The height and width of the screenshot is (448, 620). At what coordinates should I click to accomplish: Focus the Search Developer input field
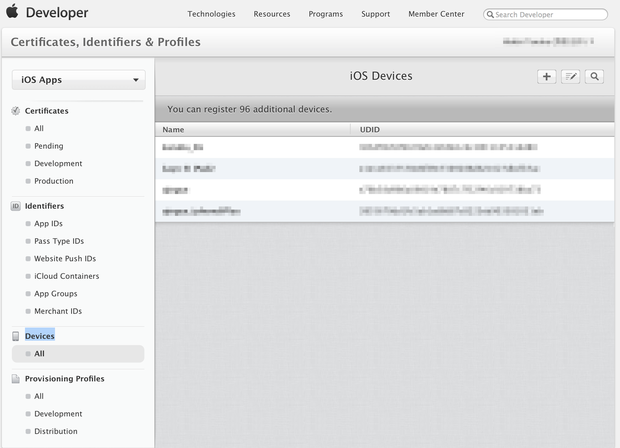pyautogui.click(x=545, y=15)
